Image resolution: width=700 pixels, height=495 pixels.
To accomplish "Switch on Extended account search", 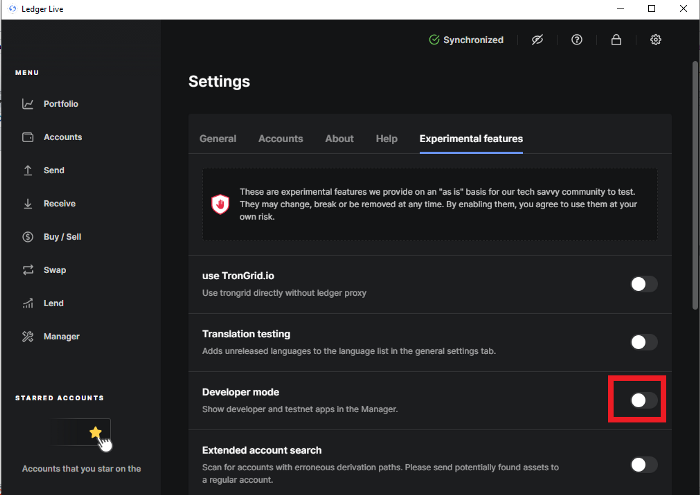I will tap(644, 465).
